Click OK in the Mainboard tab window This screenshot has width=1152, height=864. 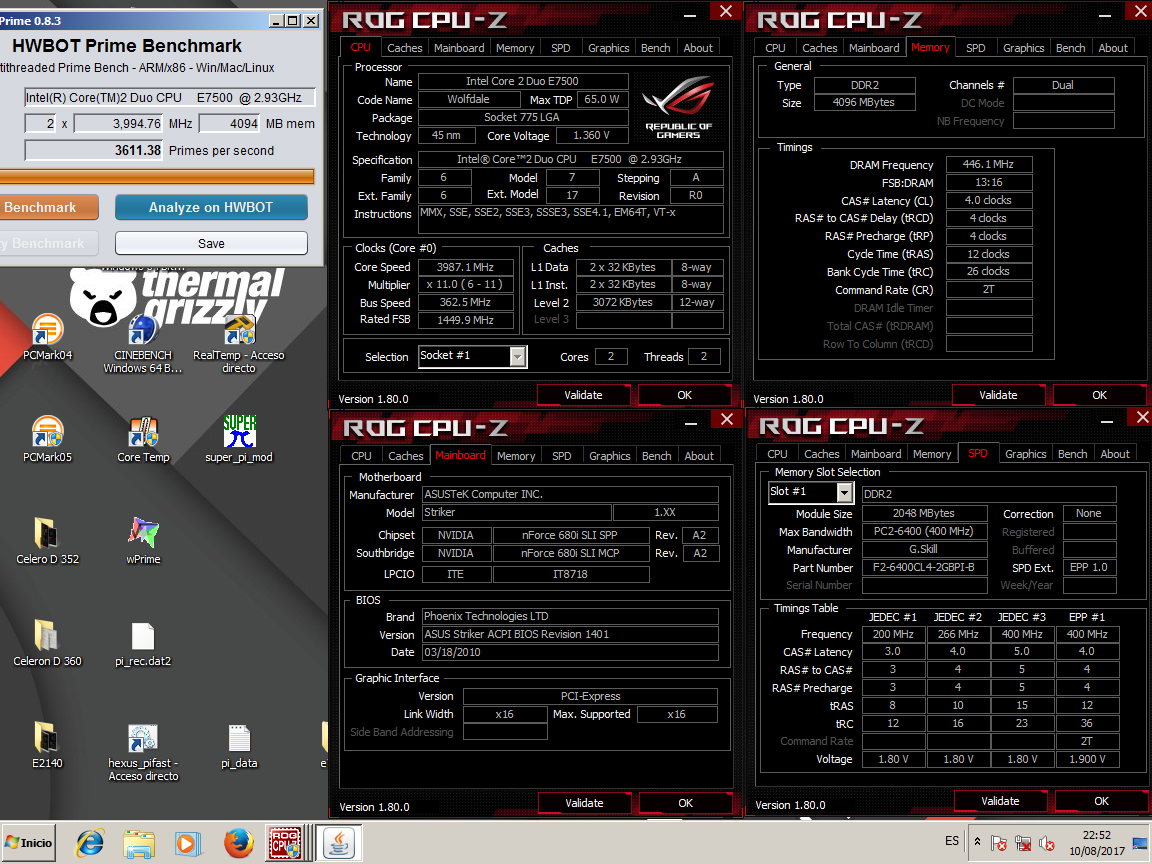tap(685, 803)
